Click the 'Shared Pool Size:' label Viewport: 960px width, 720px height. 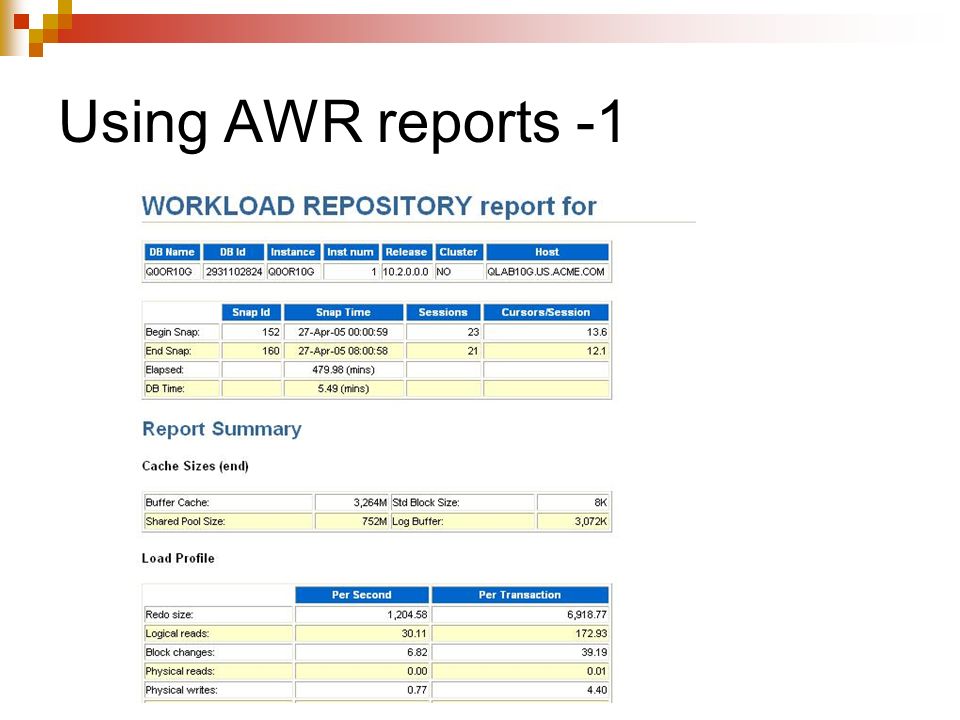(185, 522)
